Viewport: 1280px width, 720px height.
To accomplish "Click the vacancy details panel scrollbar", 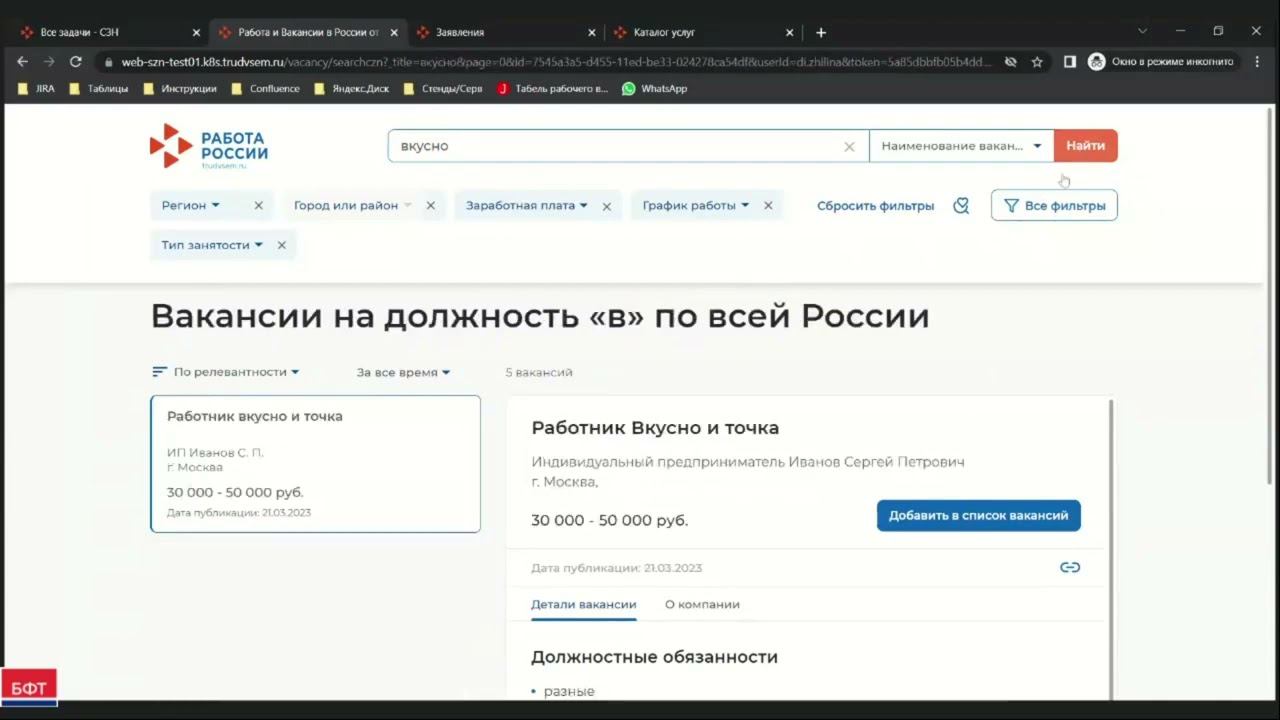I will point(1111,550).
